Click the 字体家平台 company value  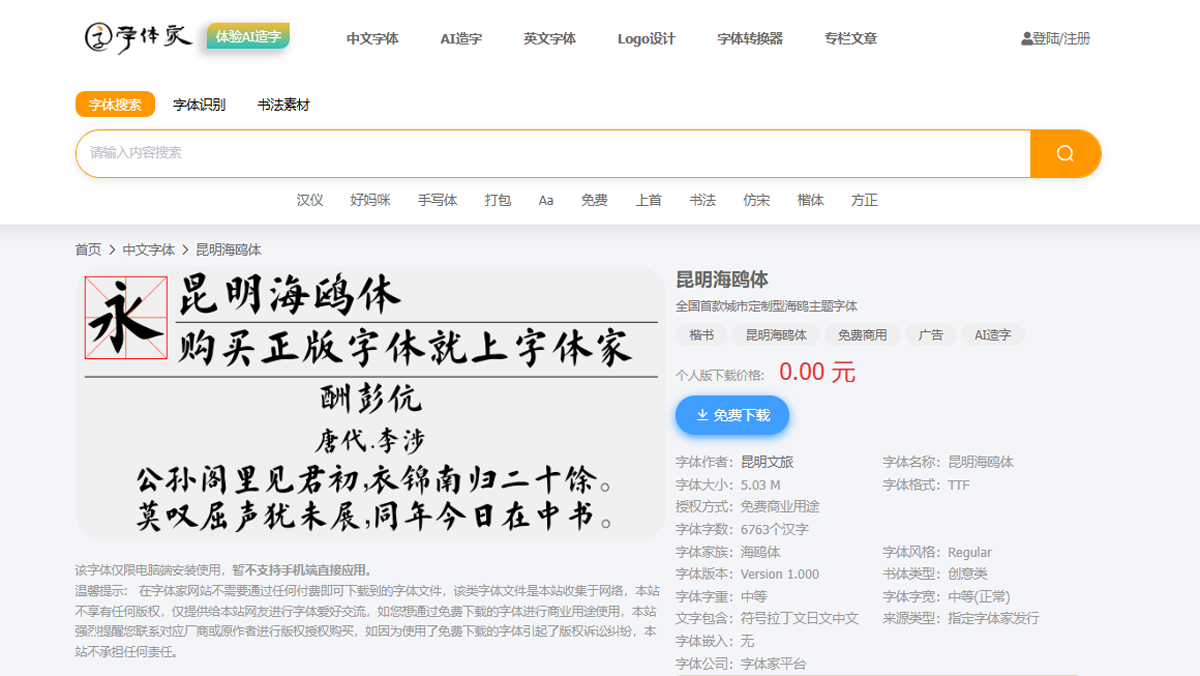[x=773, y=664]
